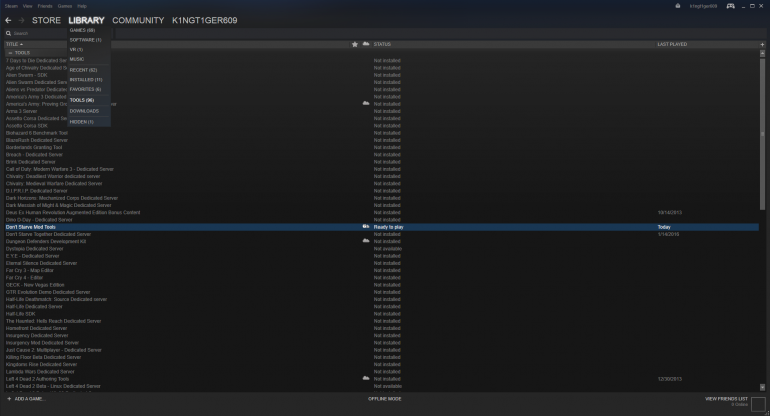Click the scrollbar down arrow
Viewport: 770px width, 416px height.
(762, 388)
